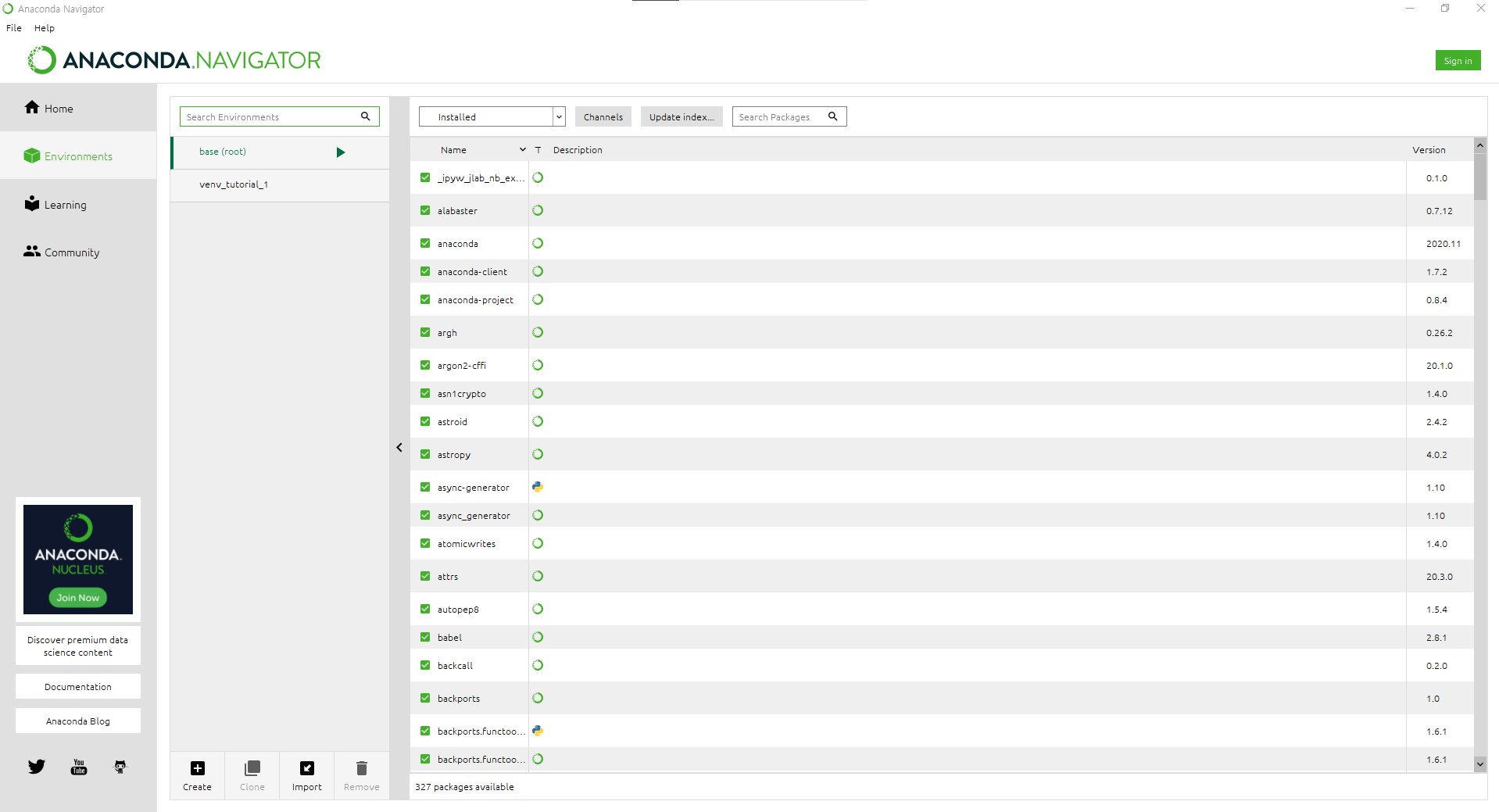The image size is (1499, 812).
Task: Click the conda type icon for argh
Action: tap(538, 332)
